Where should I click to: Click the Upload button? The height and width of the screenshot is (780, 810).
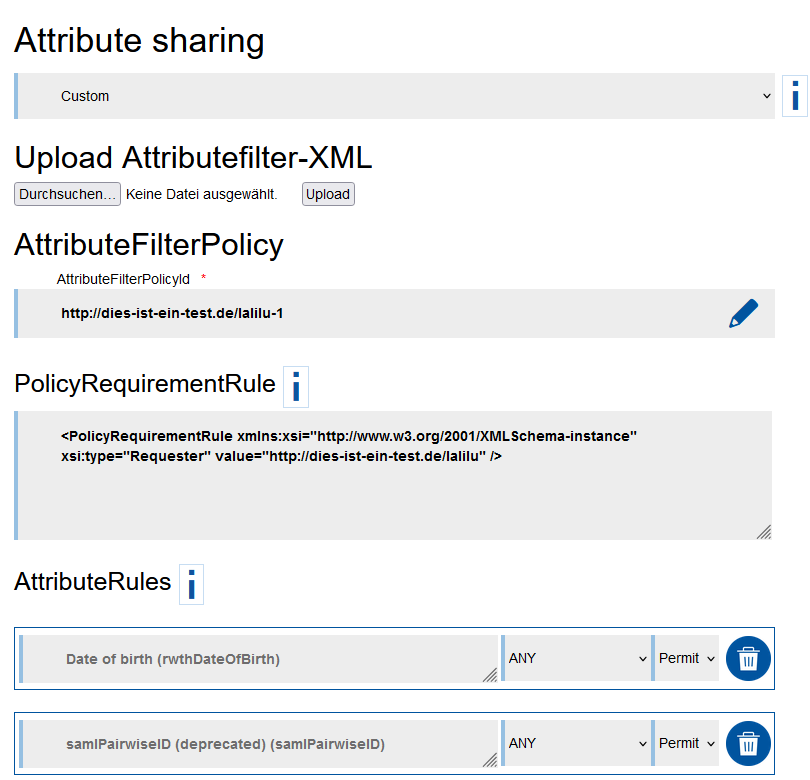coord(328,194)
